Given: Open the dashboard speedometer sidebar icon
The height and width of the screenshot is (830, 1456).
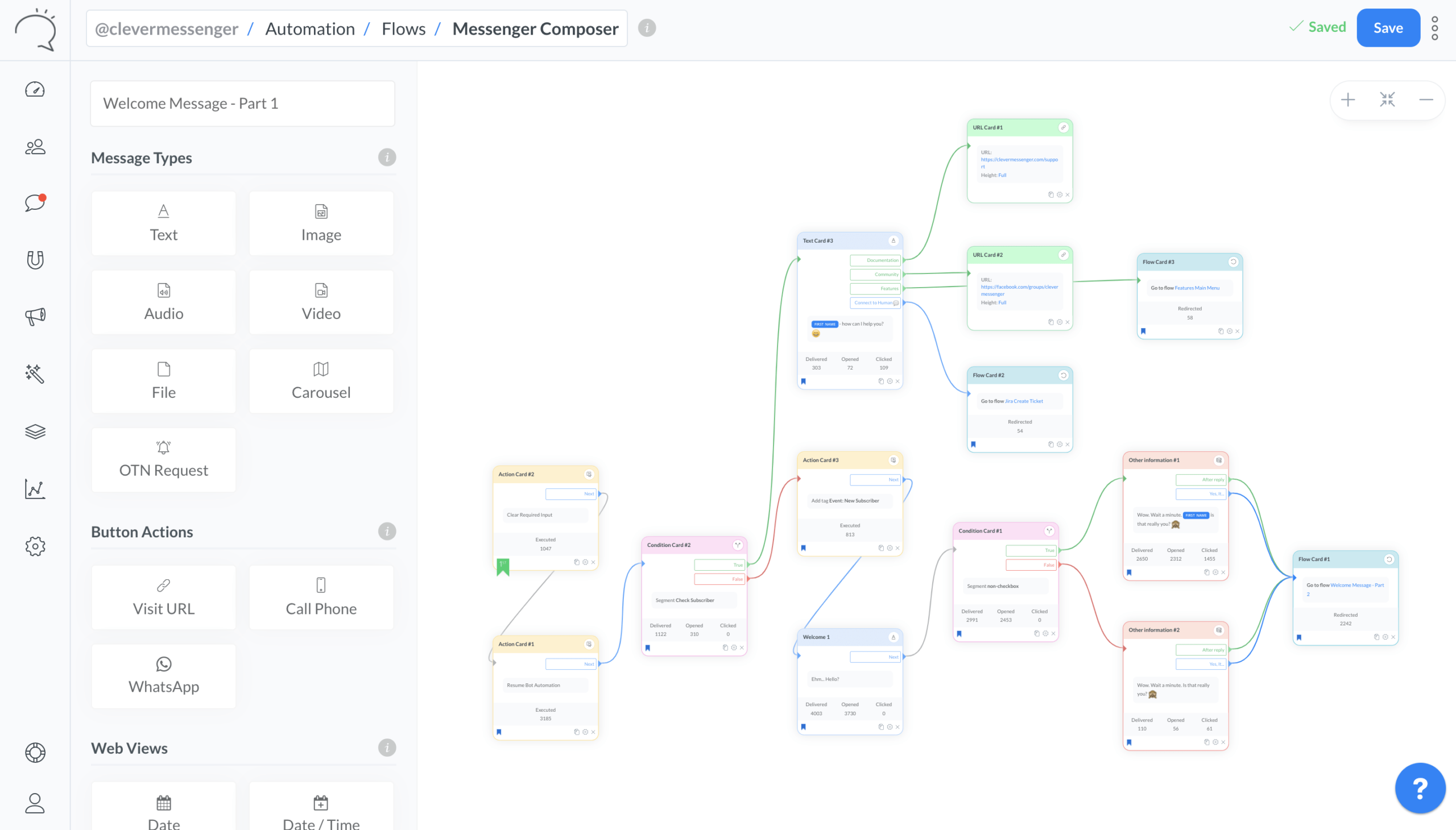Looking at the screenshot, I should pyautogui.click(x=35, y=89).
